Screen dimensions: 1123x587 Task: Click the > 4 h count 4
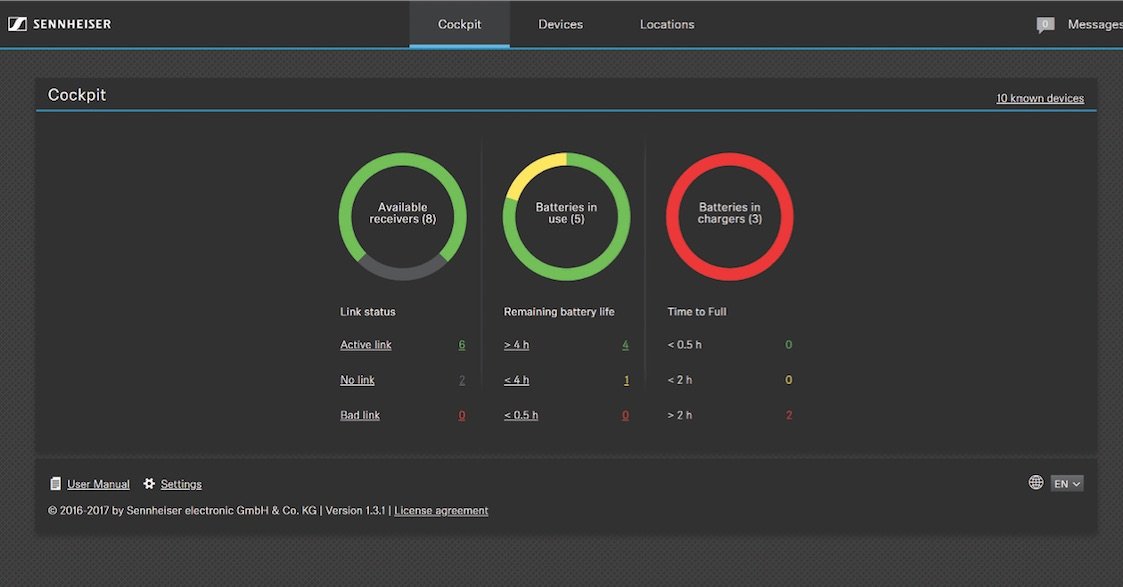point(625,344)
